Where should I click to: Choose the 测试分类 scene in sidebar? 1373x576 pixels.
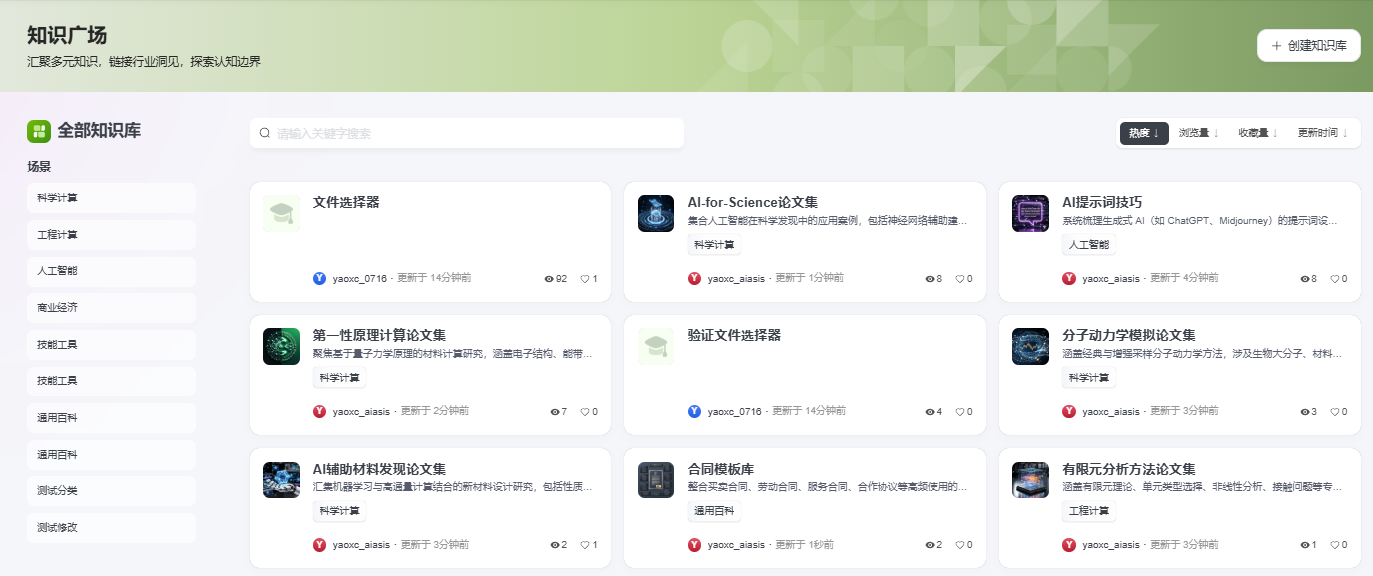coord(111,491)
